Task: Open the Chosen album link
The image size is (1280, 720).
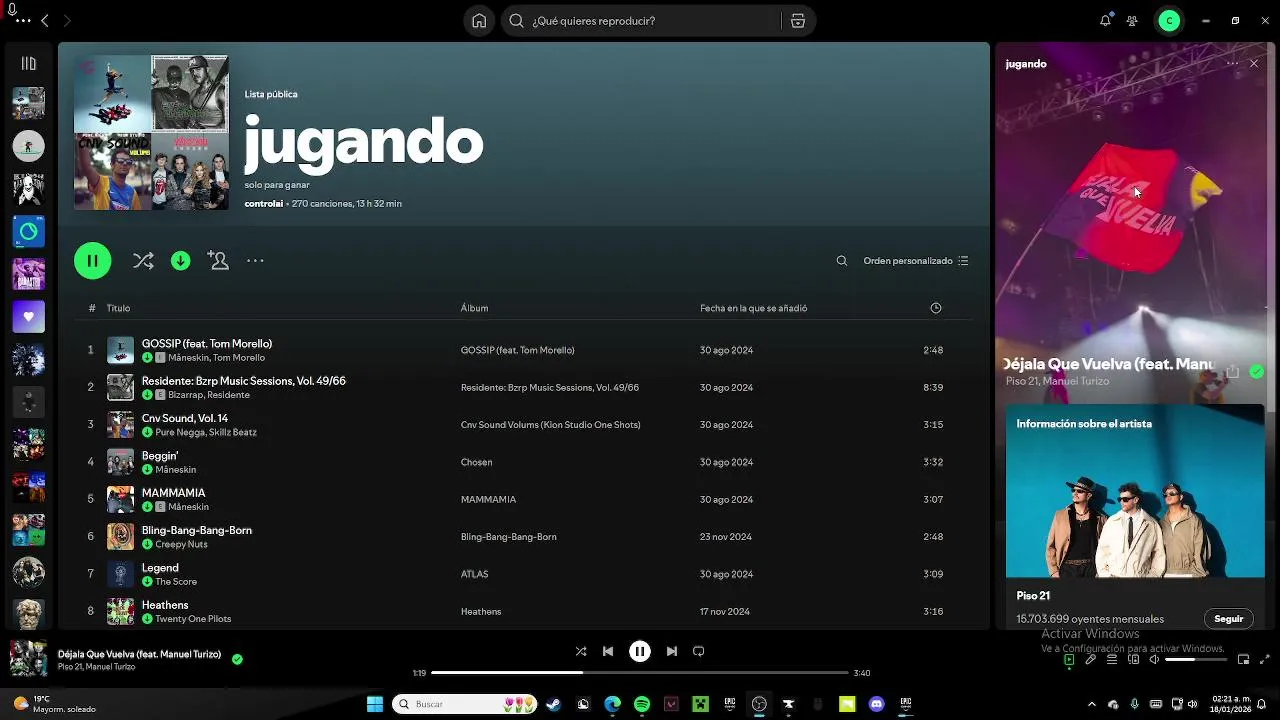Action: (476, 462)
